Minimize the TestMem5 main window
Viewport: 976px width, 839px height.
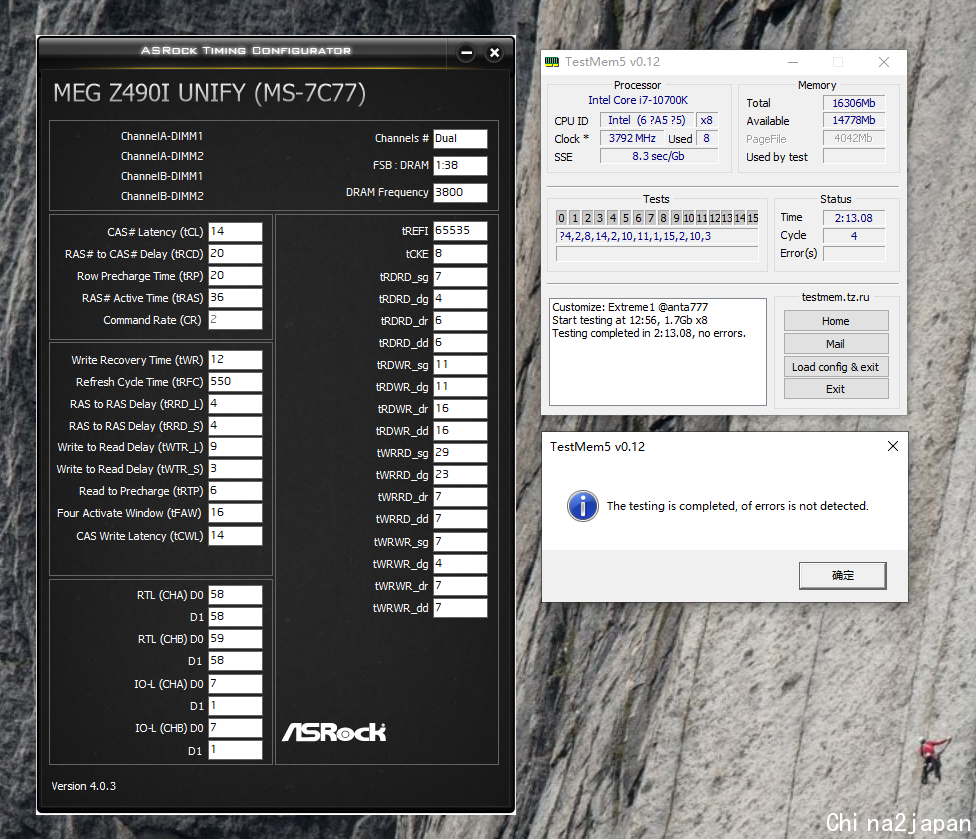[x=793, y=62]
